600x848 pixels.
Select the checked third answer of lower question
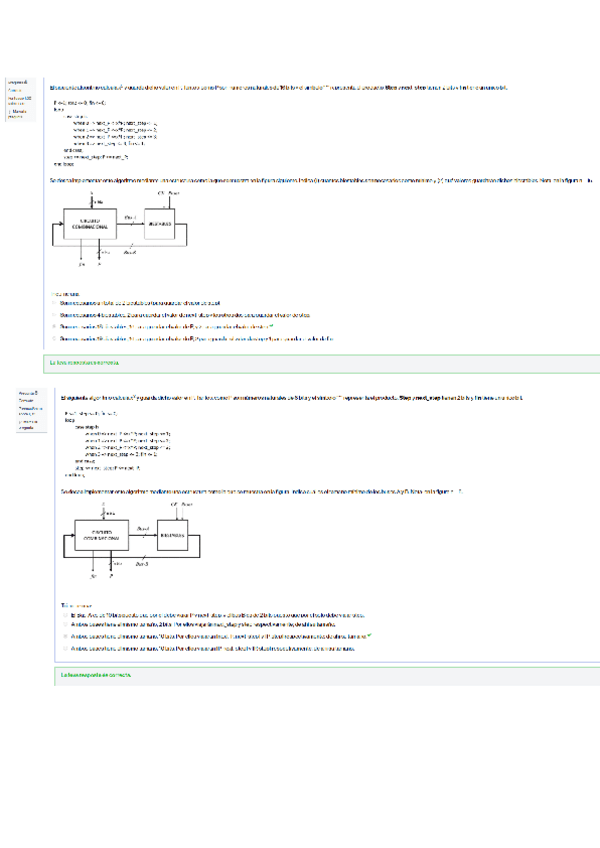[65, 637]
